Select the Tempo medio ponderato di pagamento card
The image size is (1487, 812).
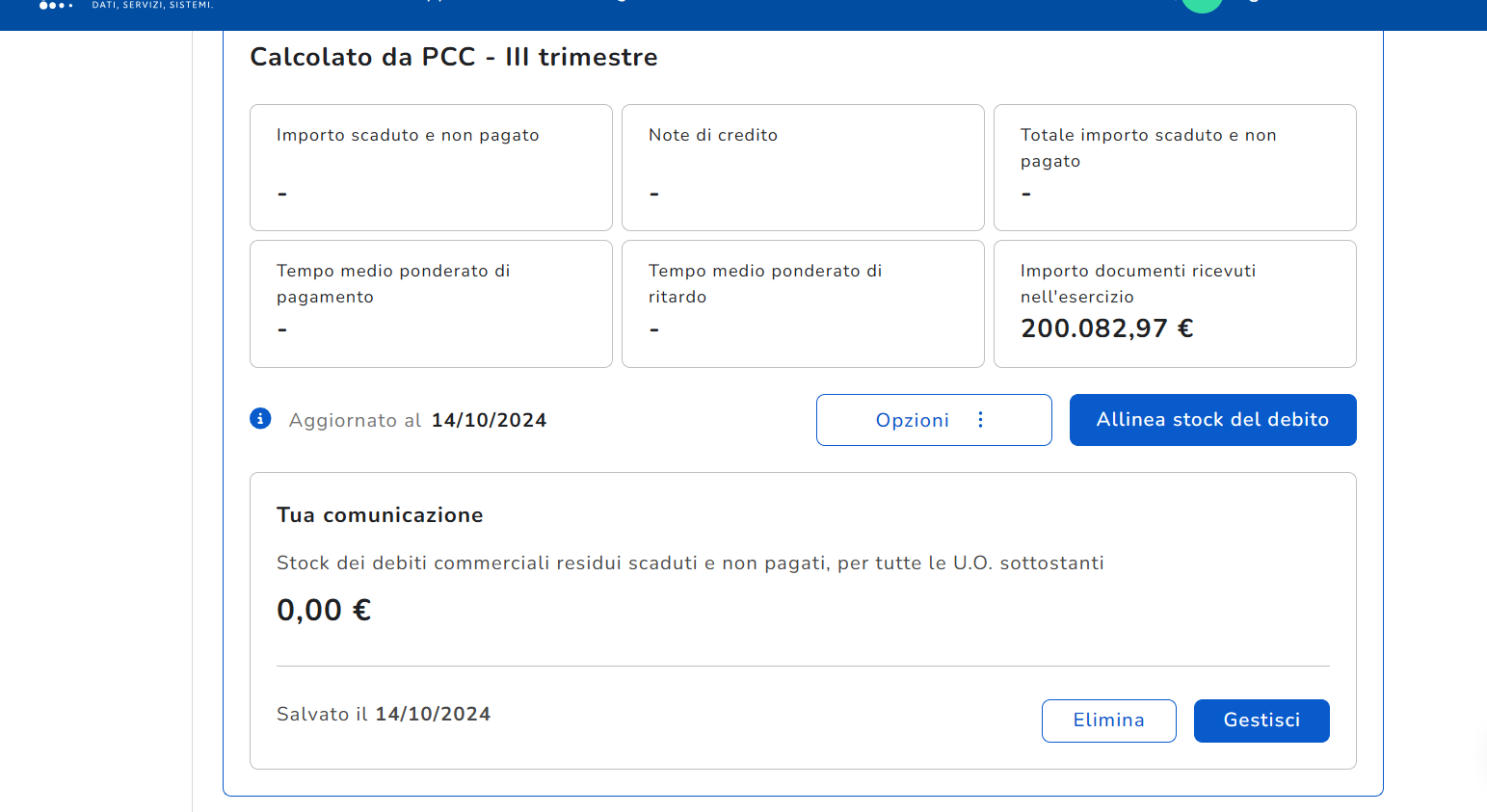coord(431,303)
